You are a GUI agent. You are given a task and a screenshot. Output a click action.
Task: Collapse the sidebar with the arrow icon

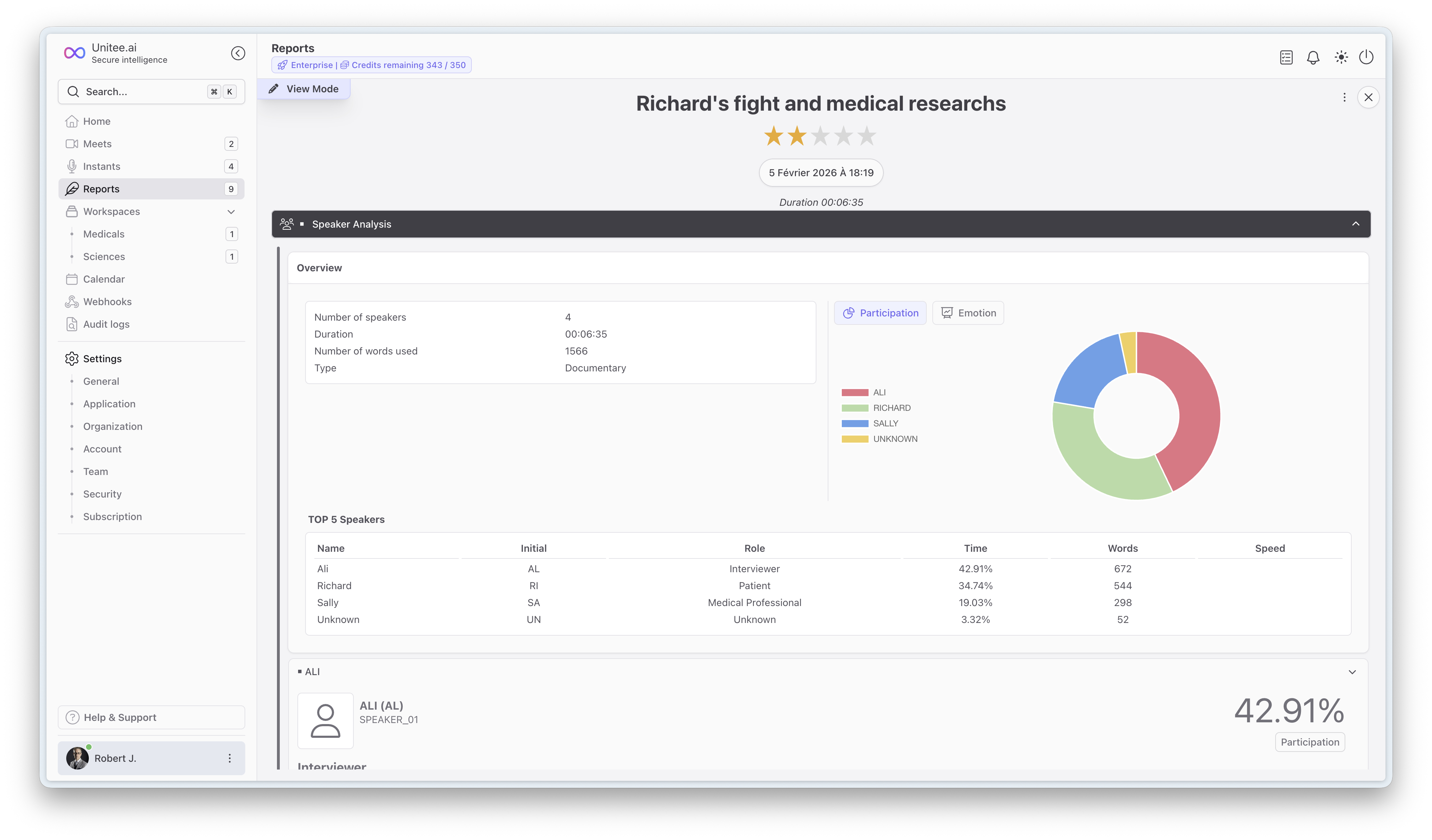[237, 54]
